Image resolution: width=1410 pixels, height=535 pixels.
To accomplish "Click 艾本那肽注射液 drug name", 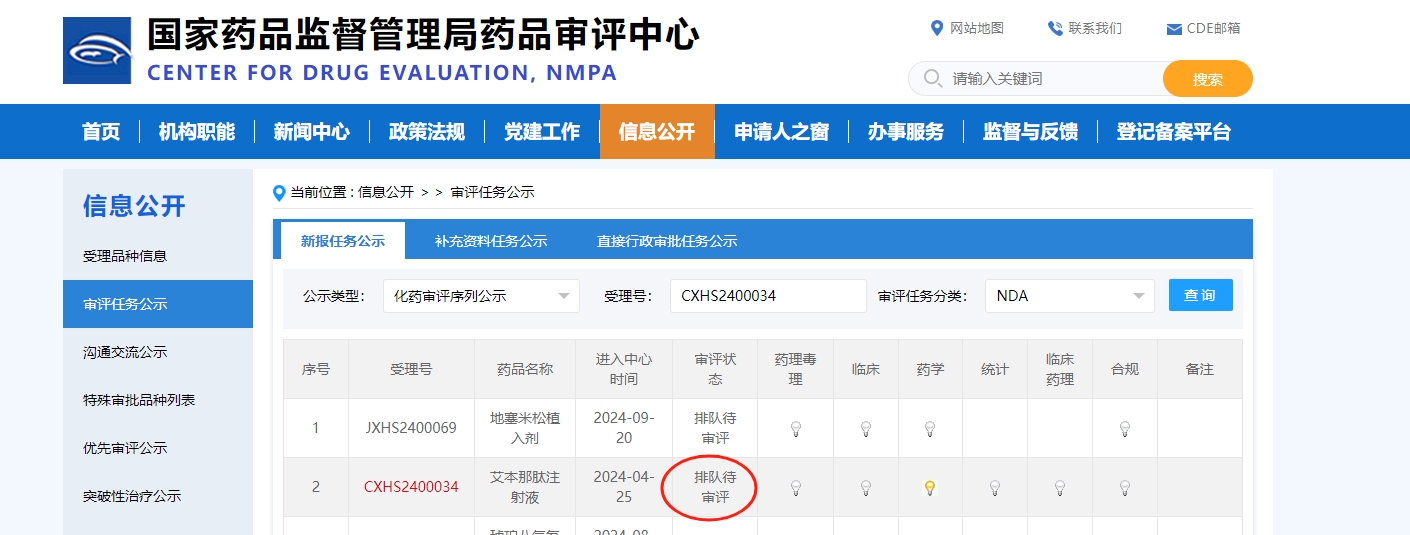I will pos(525,487).
